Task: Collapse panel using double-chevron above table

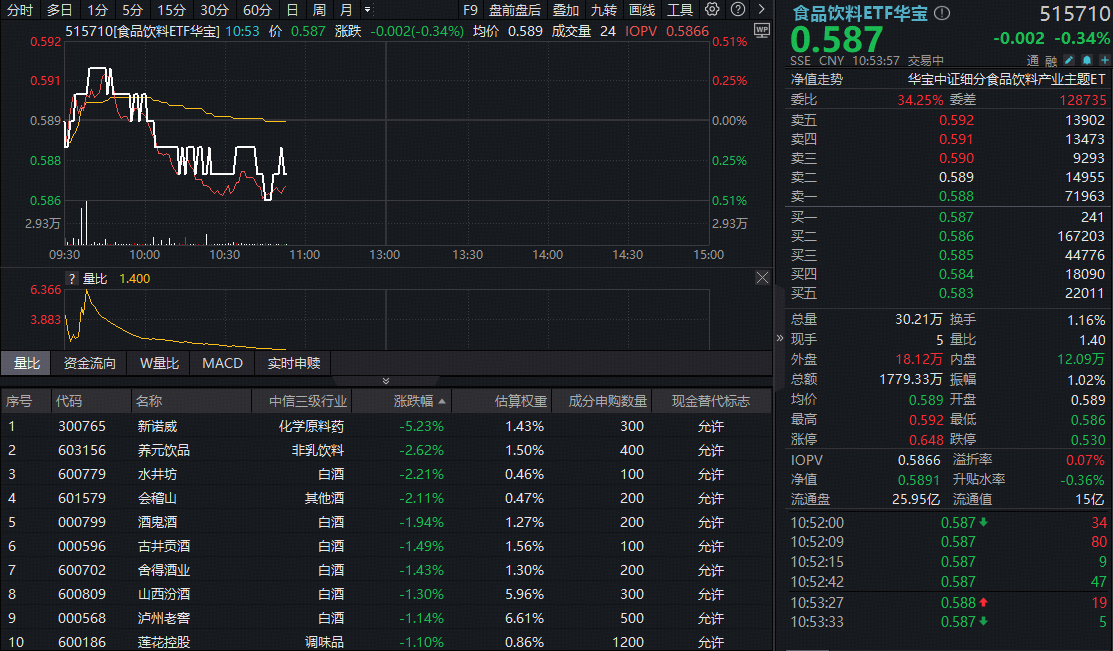Action: 386,381
